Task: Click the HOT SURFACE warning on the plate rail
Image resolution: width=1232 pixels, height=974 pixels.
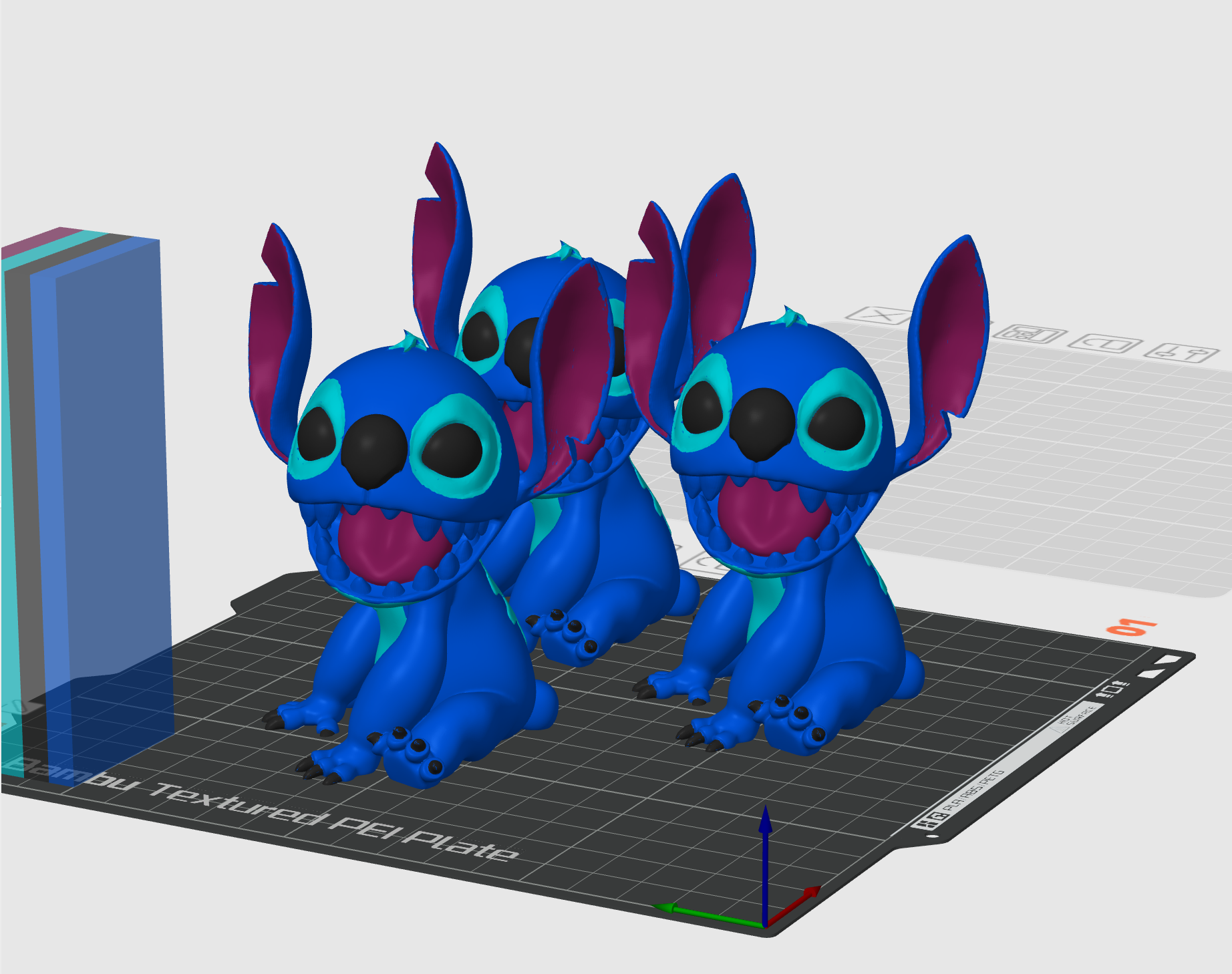Action: click(1076, 717)
